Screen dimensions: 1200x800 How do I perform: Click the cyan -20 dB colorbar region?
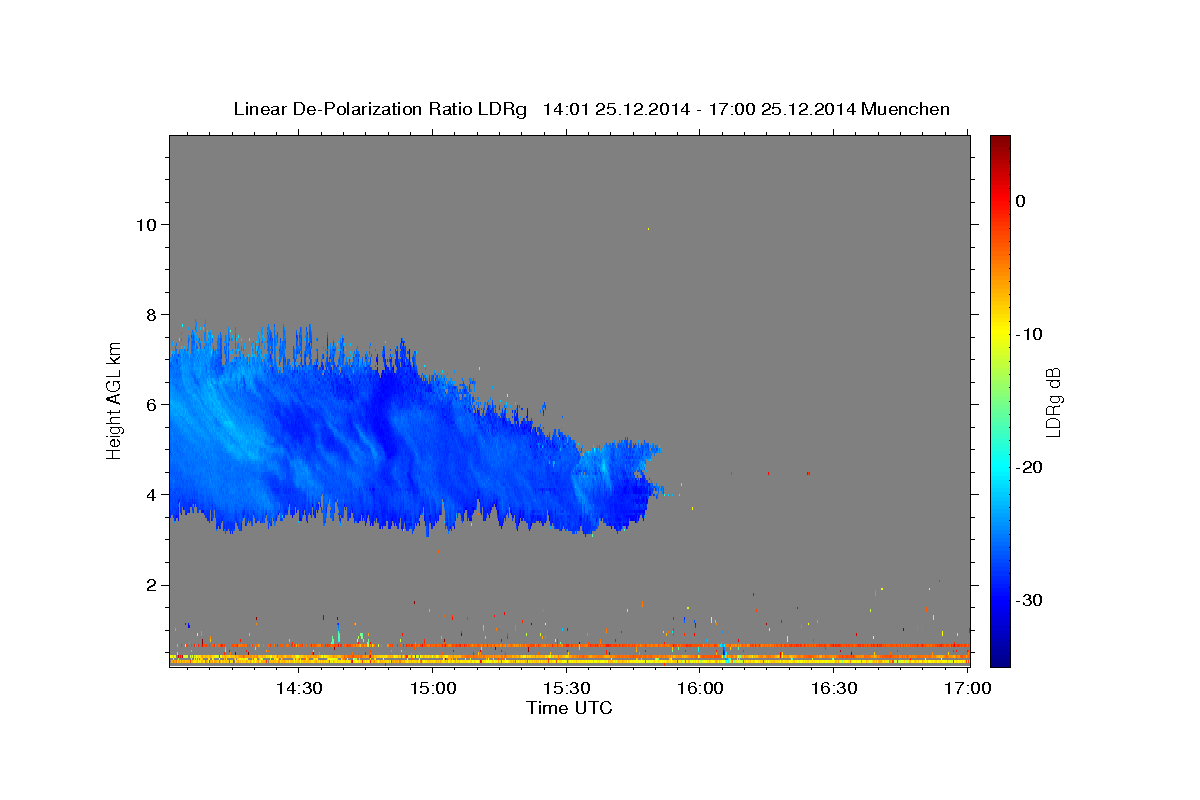pos(1000,467)
